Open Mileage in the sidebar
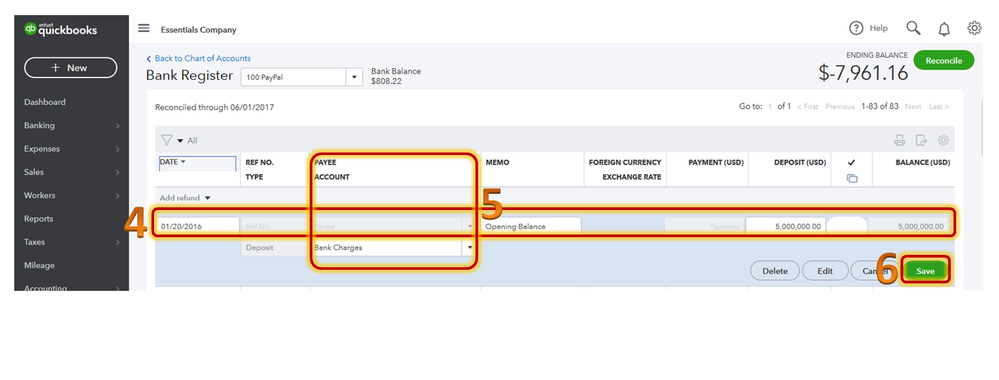The height and width of the screenshot is (380, 999). click(x=39, y=265)
